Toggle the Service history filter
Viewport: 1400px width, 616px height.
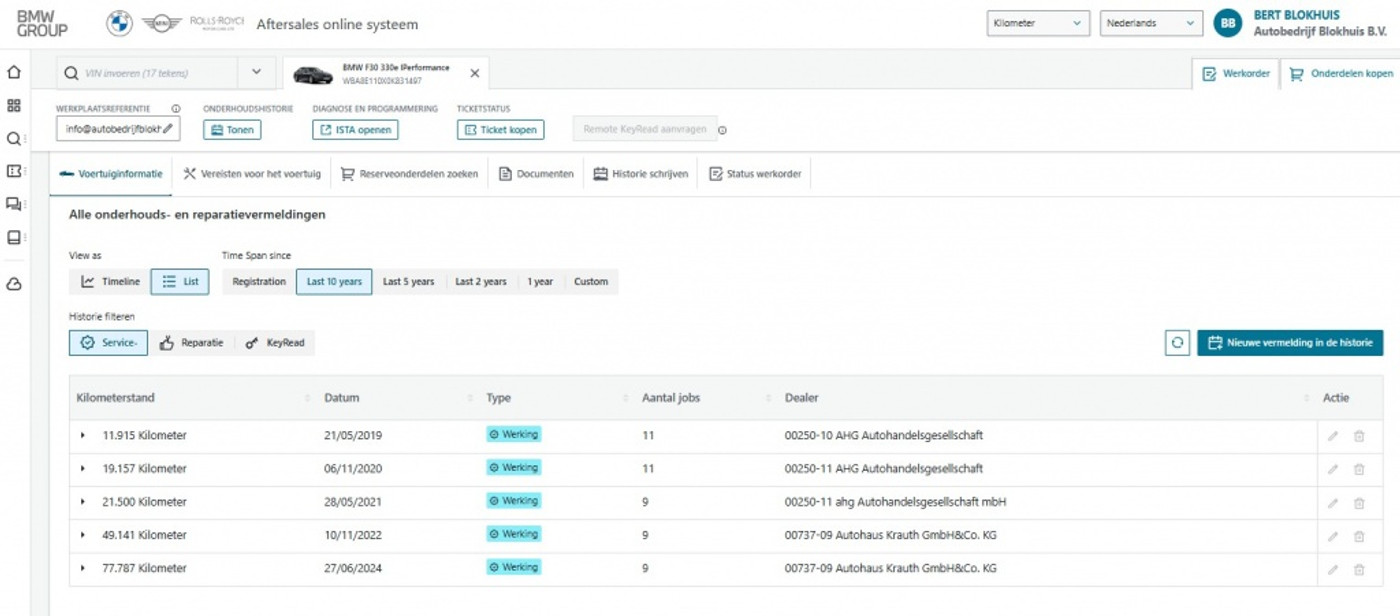tap(108, 343)
